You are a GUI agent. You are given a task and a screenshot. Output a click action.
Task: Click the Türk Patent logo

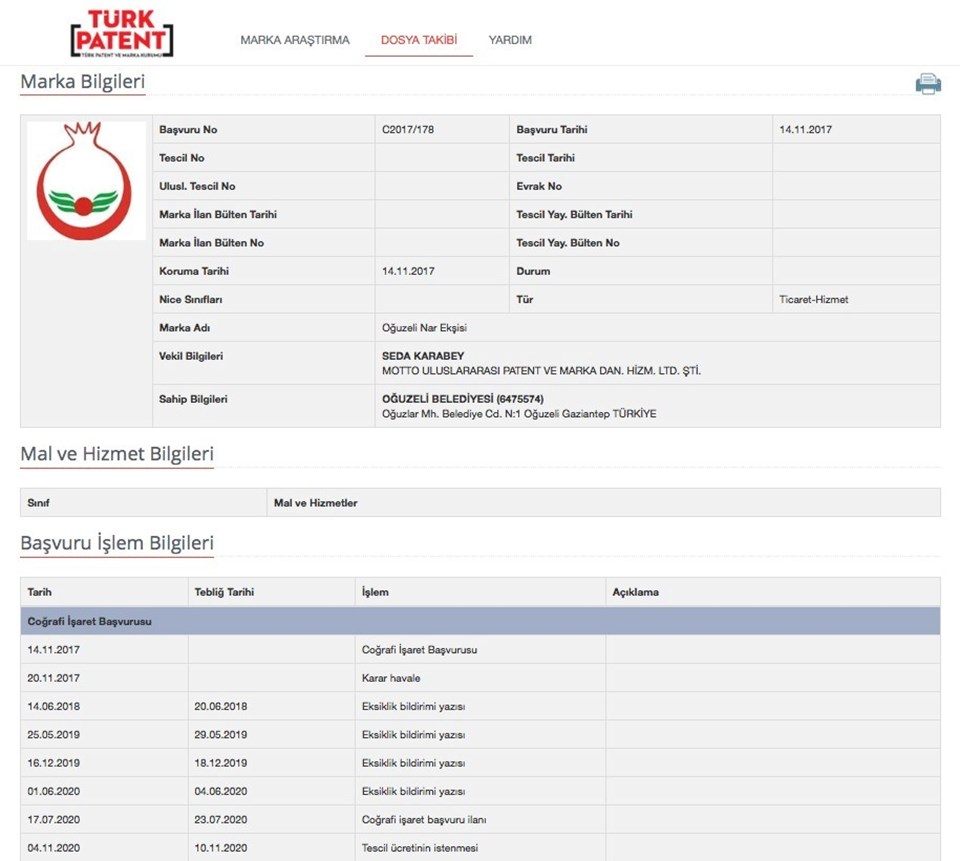[122, 34]
